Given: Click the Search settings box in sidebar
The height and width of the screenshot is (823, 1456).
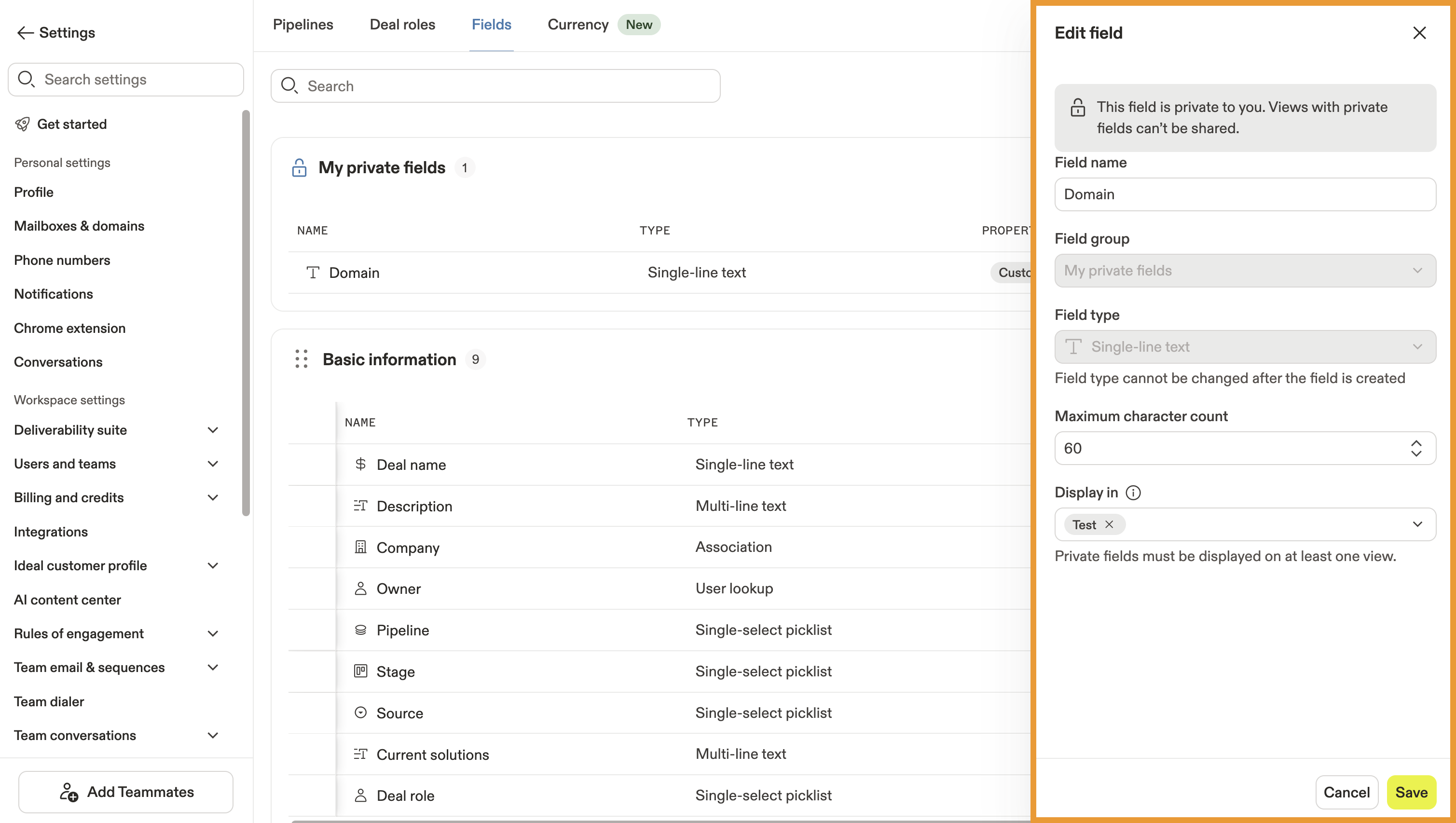Looking at the screenshot, I should click(x=125, y=80).
